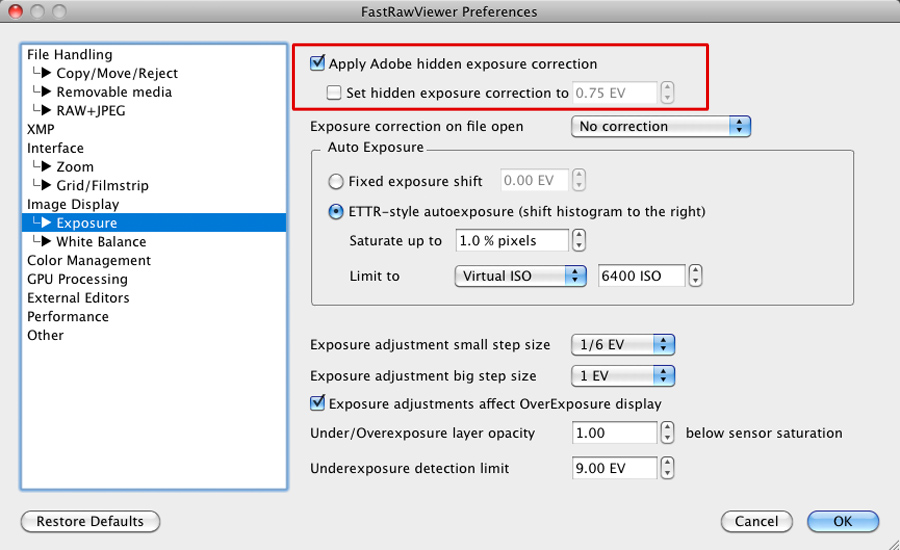Open small step size 1/6 EV dropdown
Image resolution: width=900 pixels, height=550 pixels.
pyautogui.click(x=623, y=345)
